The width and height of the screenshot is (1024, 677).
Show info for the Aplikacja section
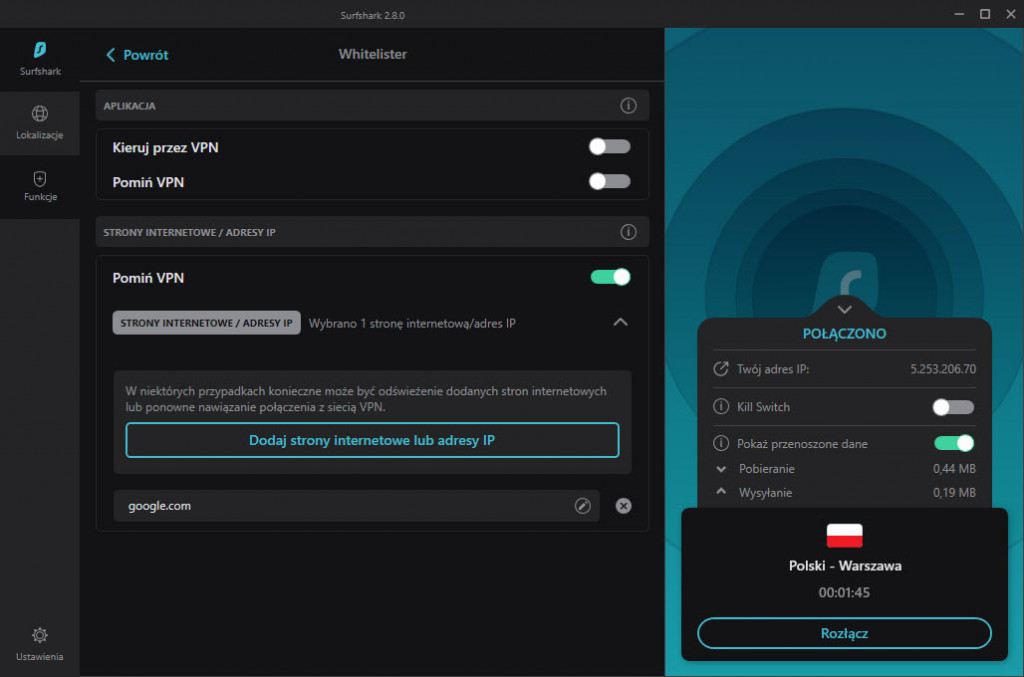pos(628,106)
